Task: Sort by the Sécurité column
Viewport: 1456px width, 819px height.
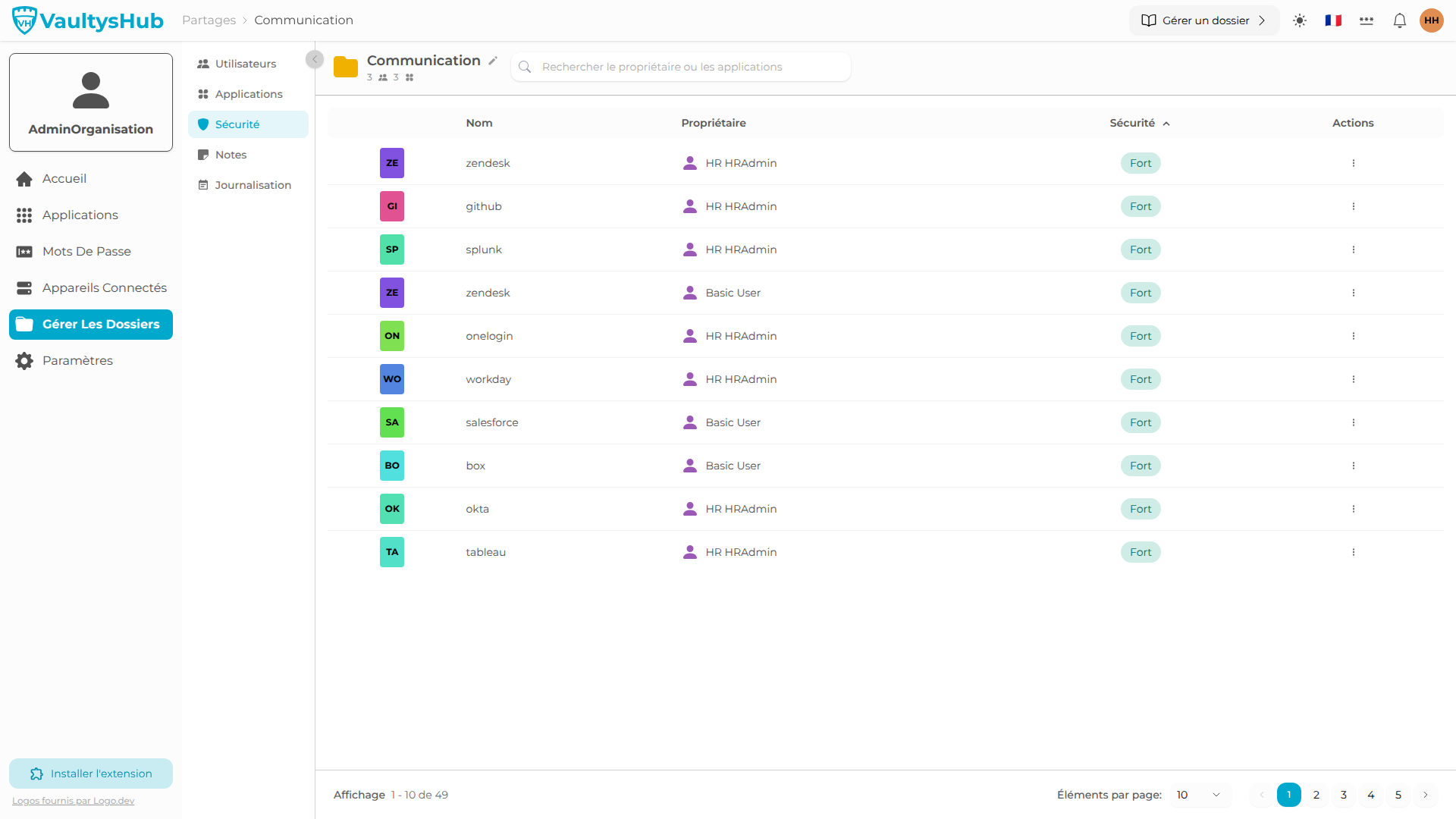Action: click(1140, 123)
